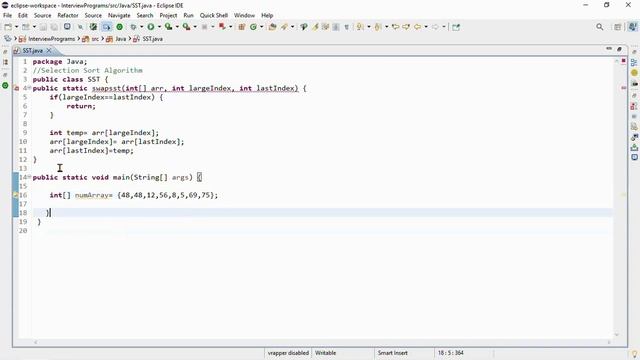The height and width of the screenshot is (360, 640).
Task: Click the Writable status bar field
Action: pos(325,353)
